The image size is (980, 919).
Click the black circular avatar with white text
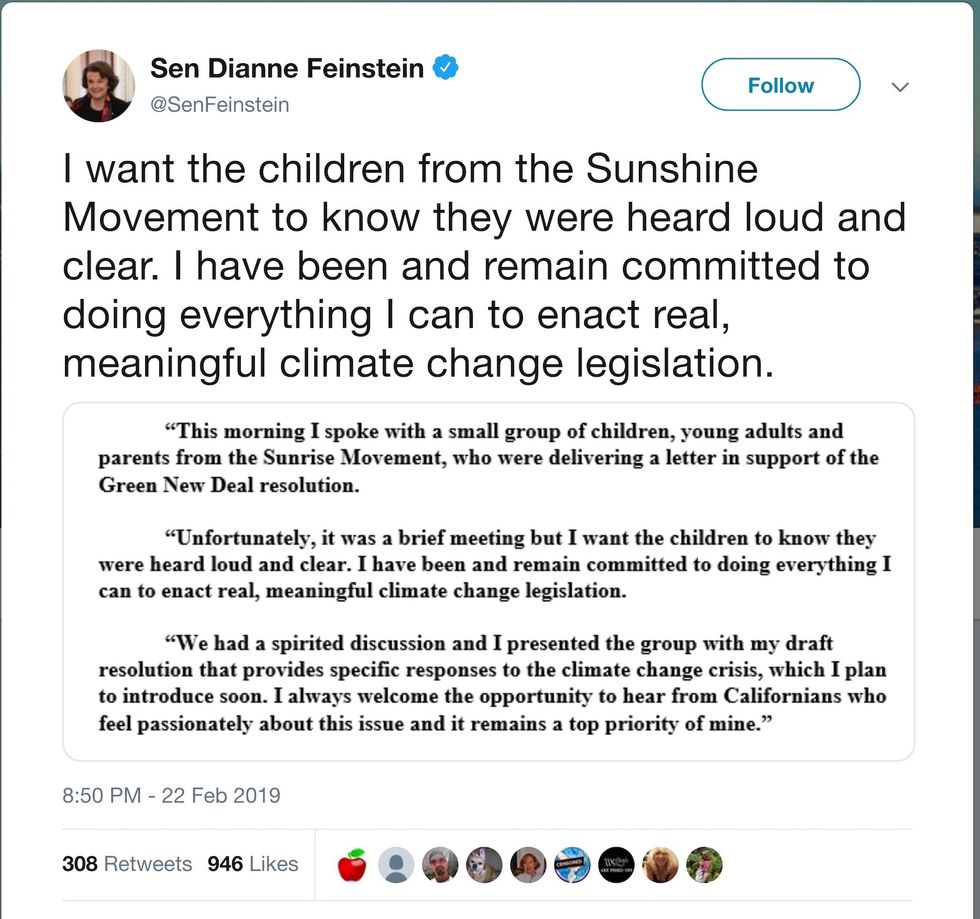[x=617, y=865]
